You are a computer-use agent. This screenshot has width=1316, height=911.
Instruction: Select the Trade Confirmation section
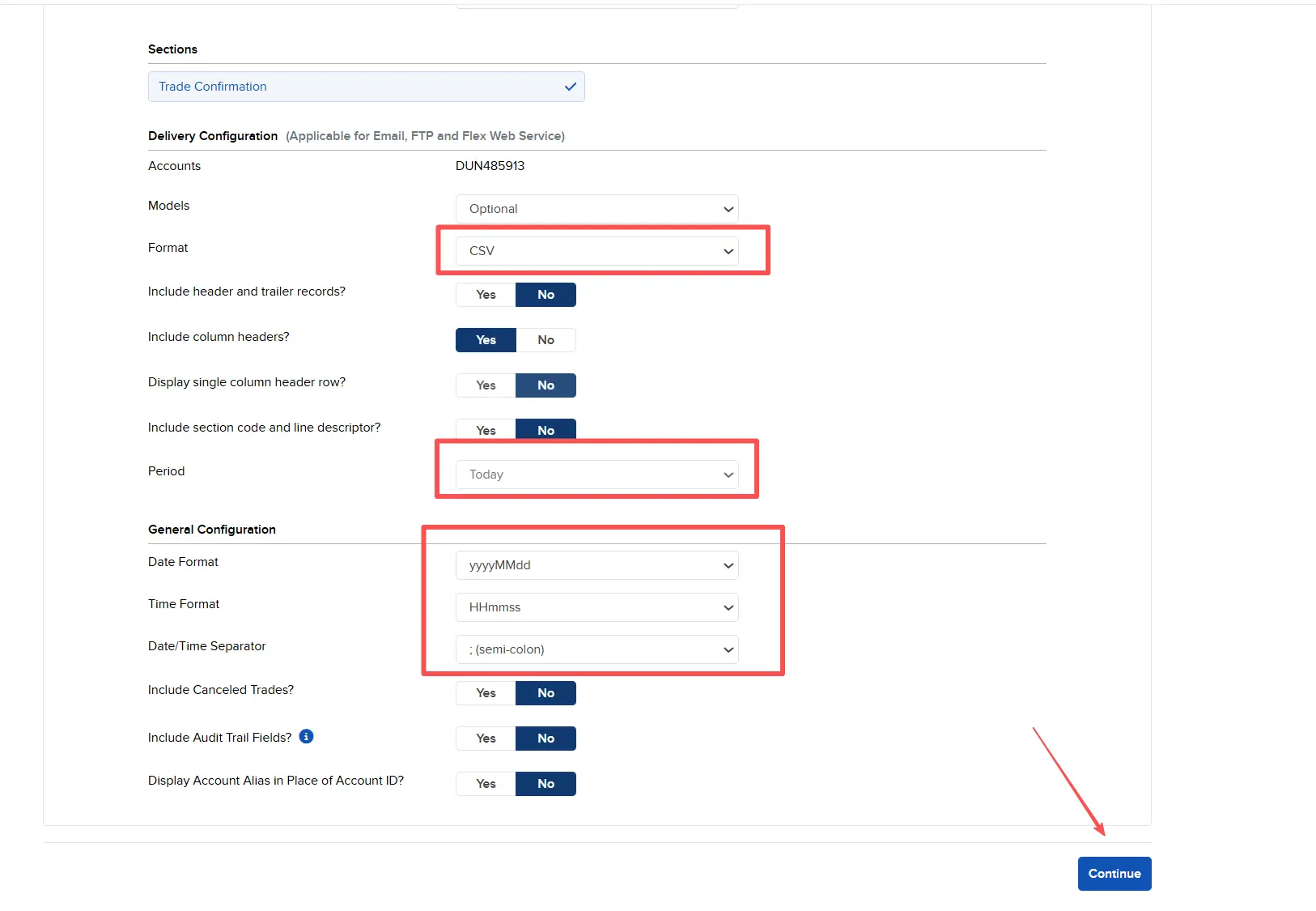click(x=366, y=87)
